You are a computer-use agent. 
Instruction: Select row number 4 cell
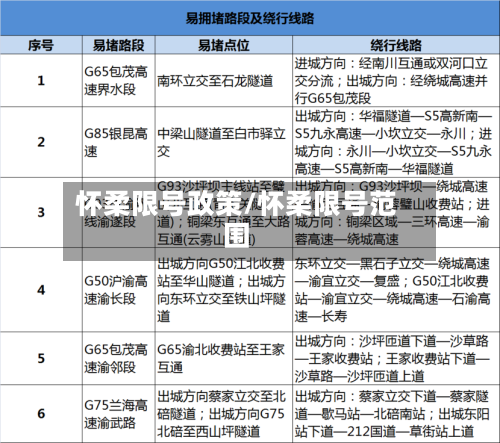pos(41,290)
